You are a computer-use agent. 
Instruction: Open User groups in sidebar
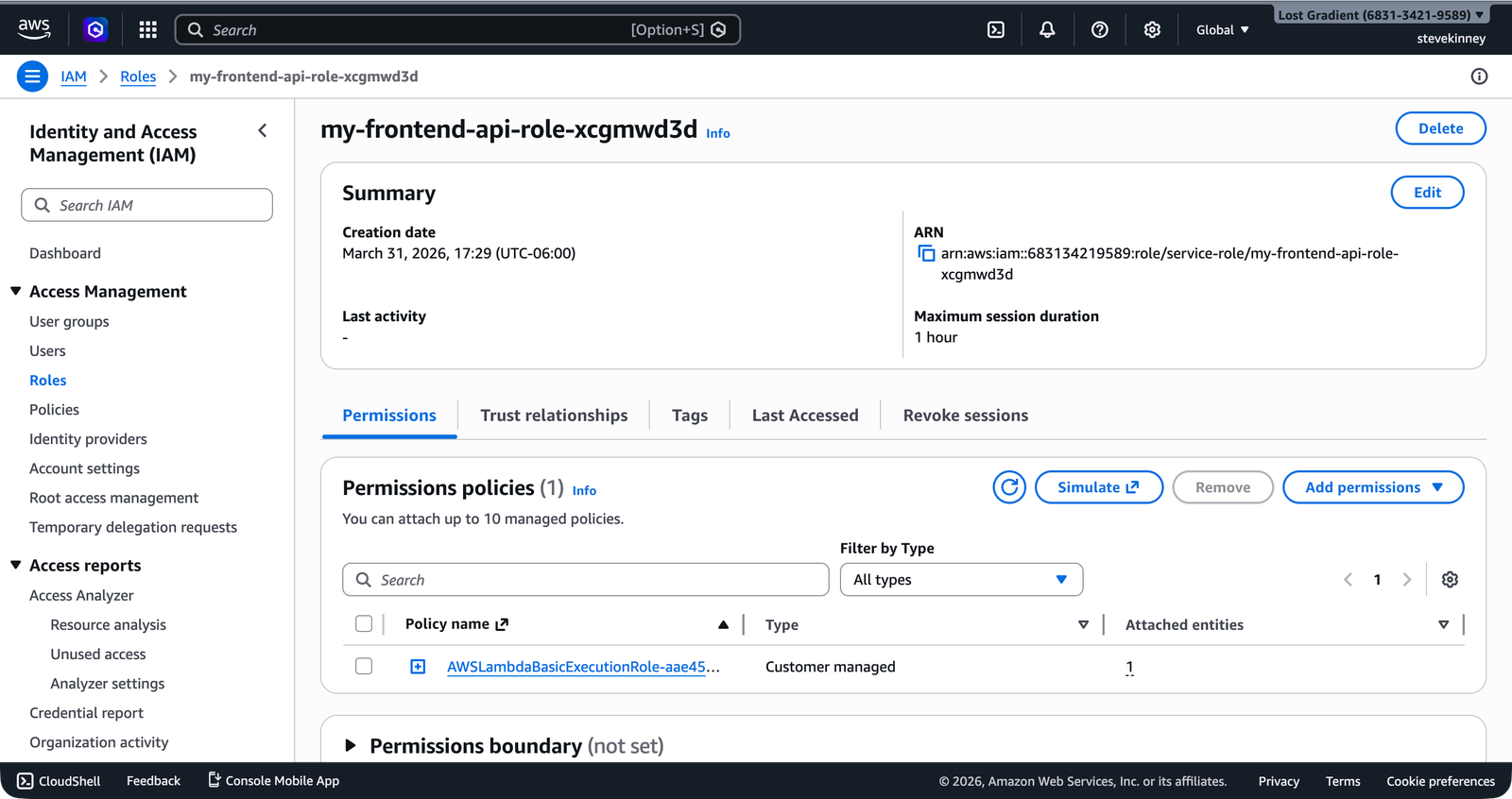pyautogui.click(x=69, y=321)
